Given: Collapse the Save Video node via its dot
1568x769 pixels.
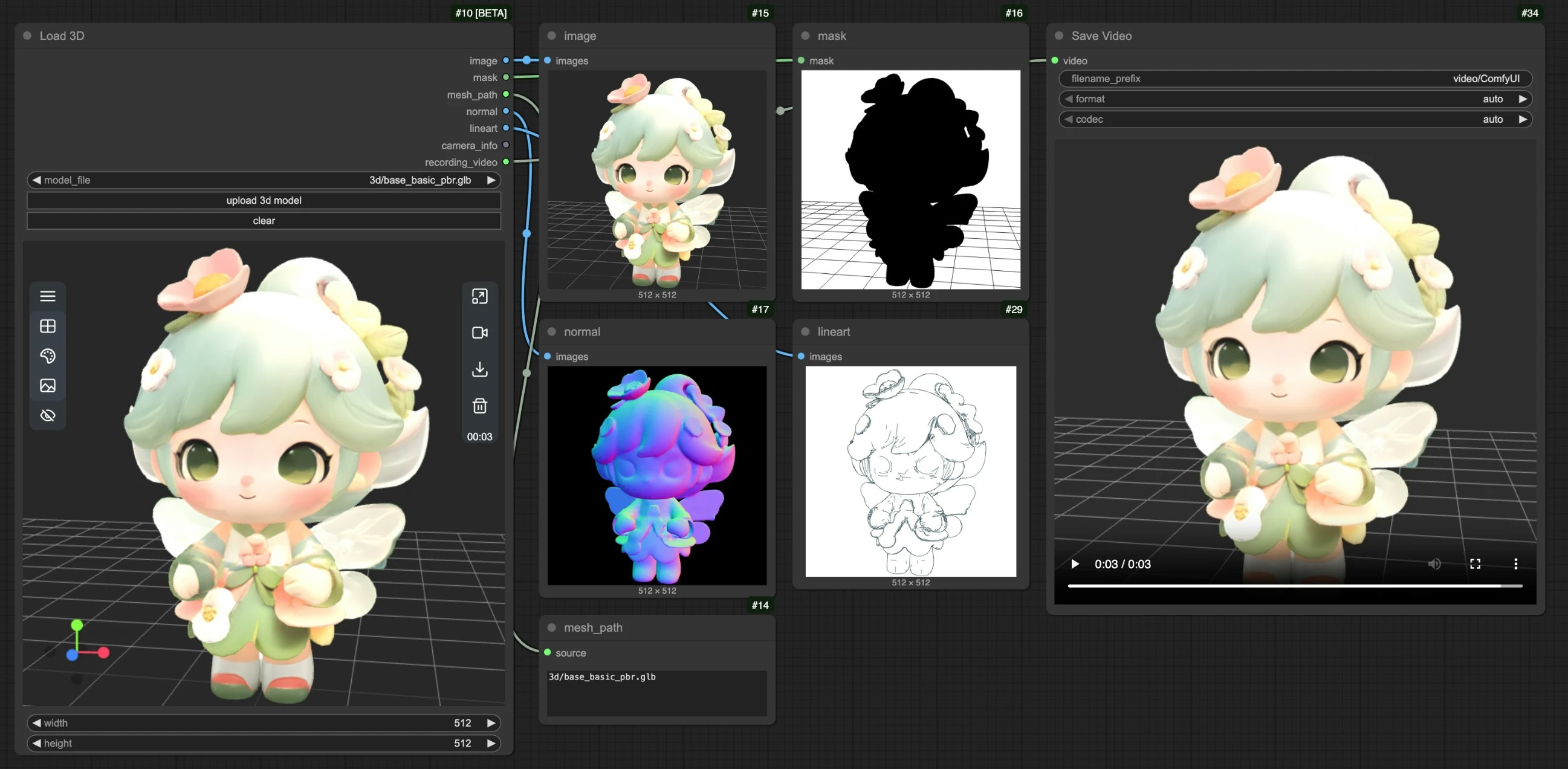Looking at the screenshot, I should (1059, 36).
